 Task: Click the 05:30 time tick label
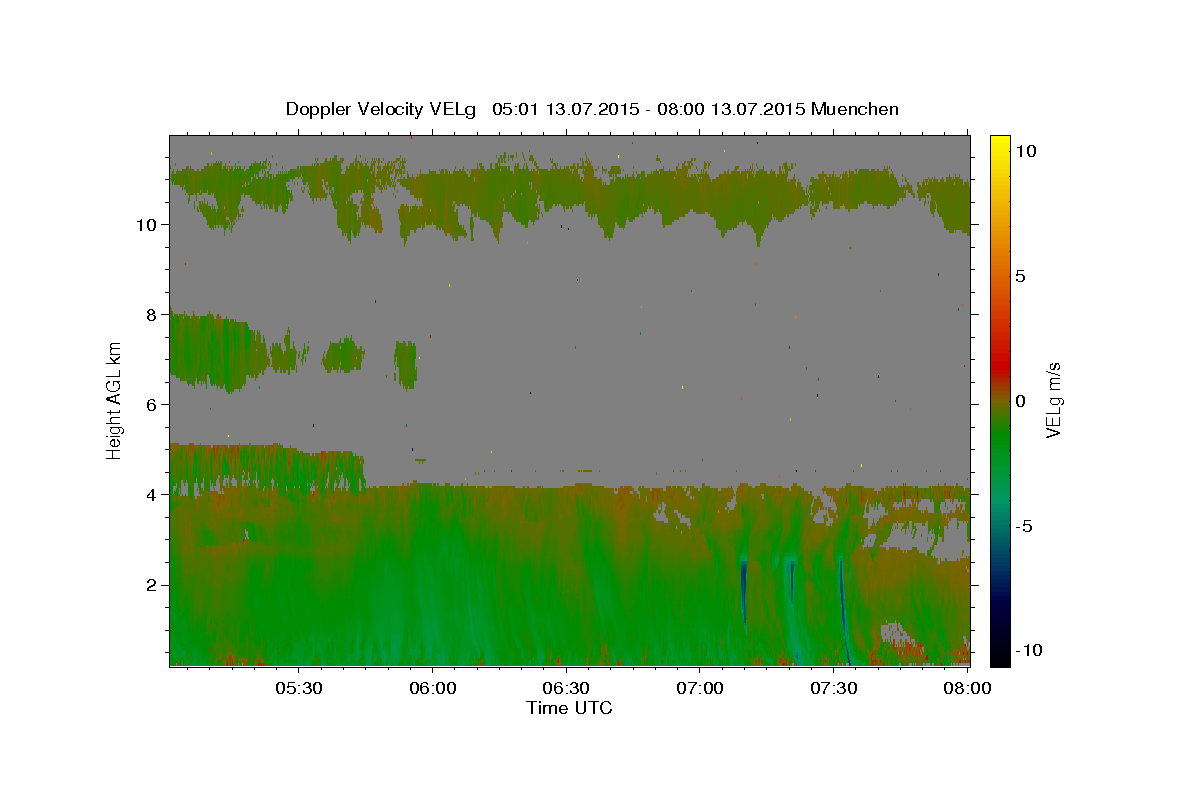click(x=298, y=689)
